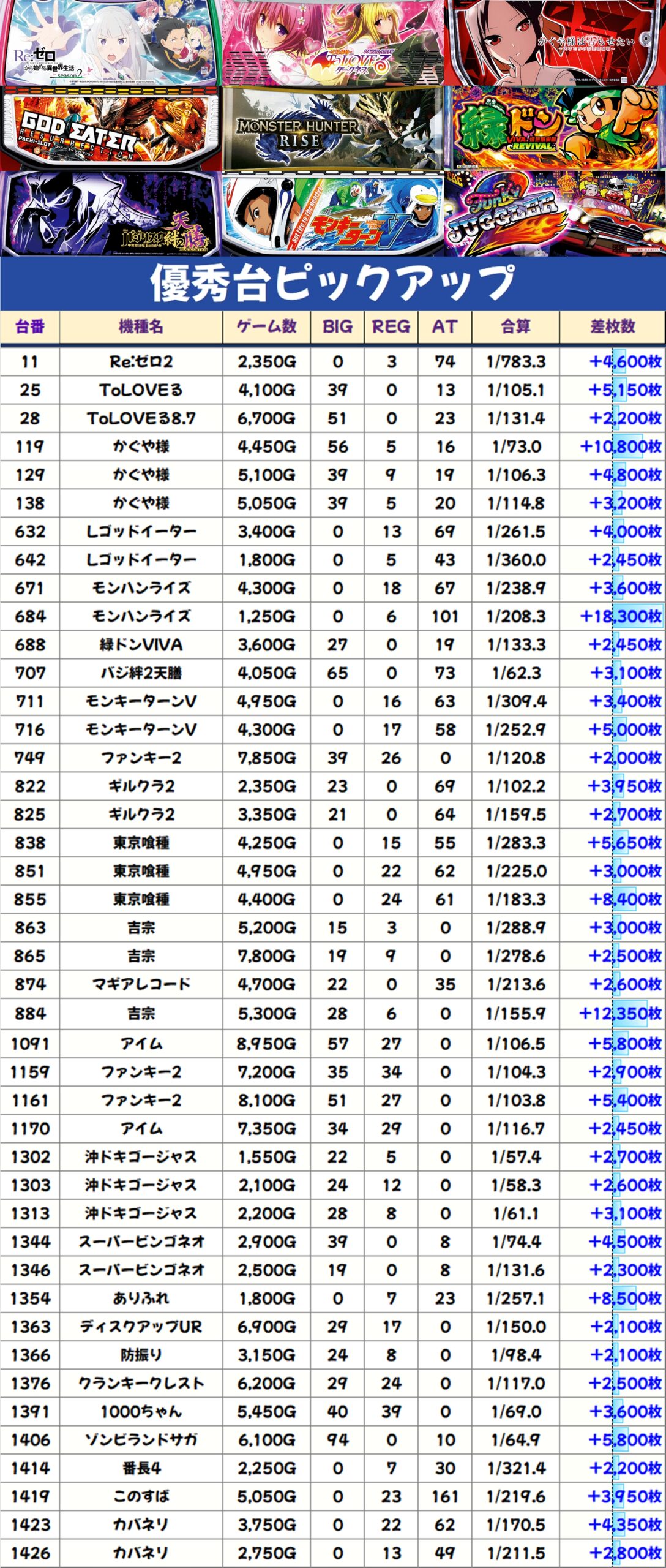This screenshot has width=666, height=1568.
Task: Select the BIG count 94
Action: point(337,1439)
